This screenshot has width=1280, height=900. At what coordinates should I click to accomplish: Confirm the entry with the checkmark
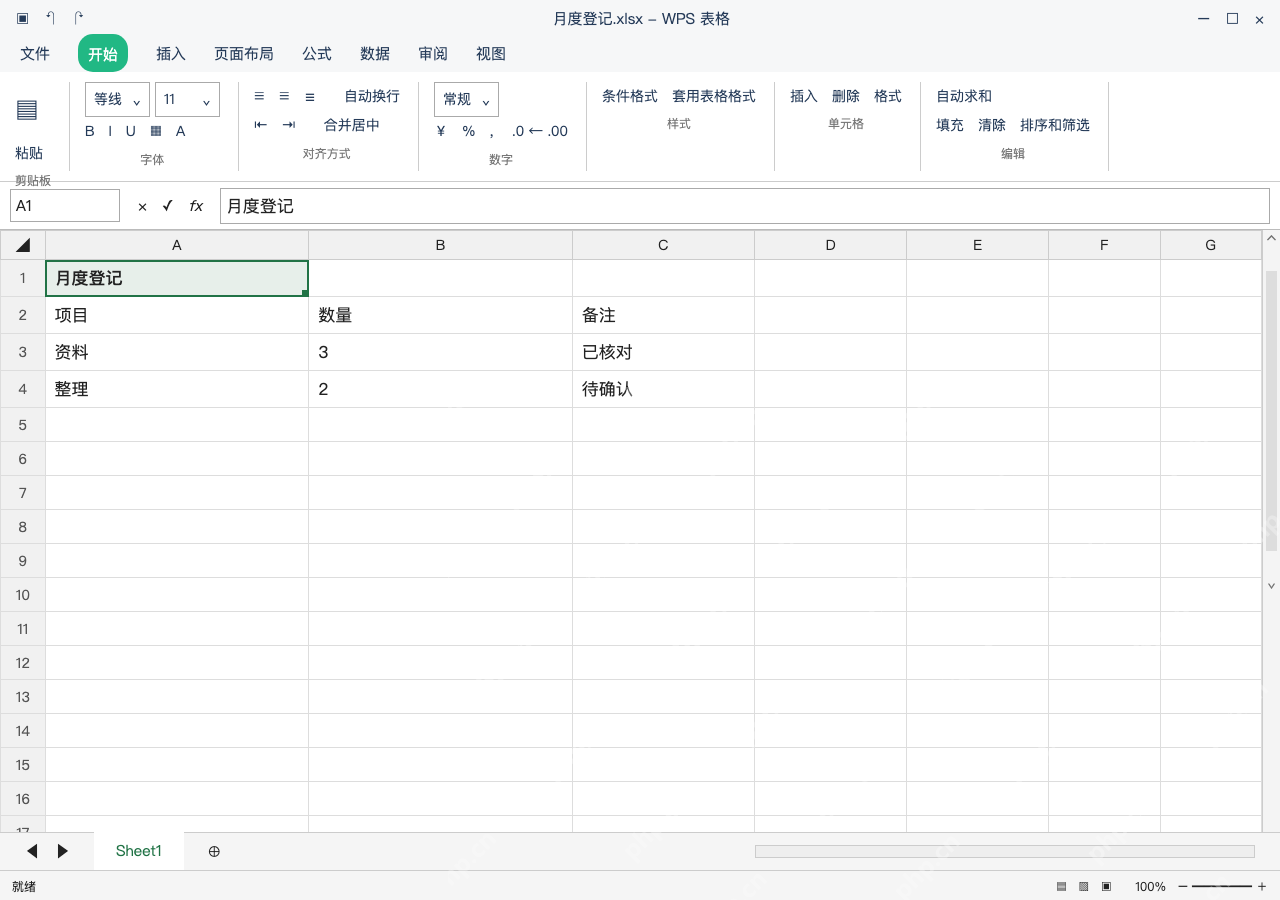[167, 206]
